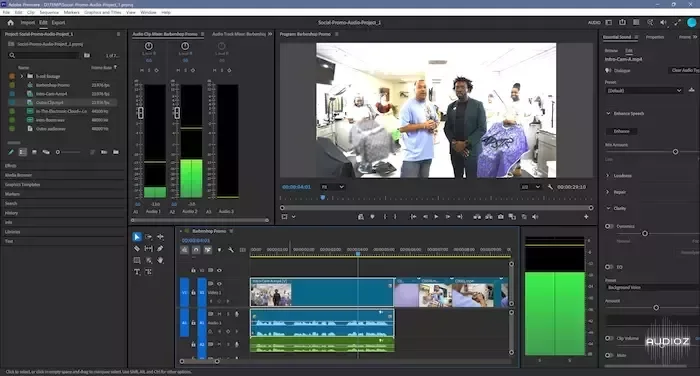Go to In point in Program monitor
700x376 pixels.
[x=413, y=217]
